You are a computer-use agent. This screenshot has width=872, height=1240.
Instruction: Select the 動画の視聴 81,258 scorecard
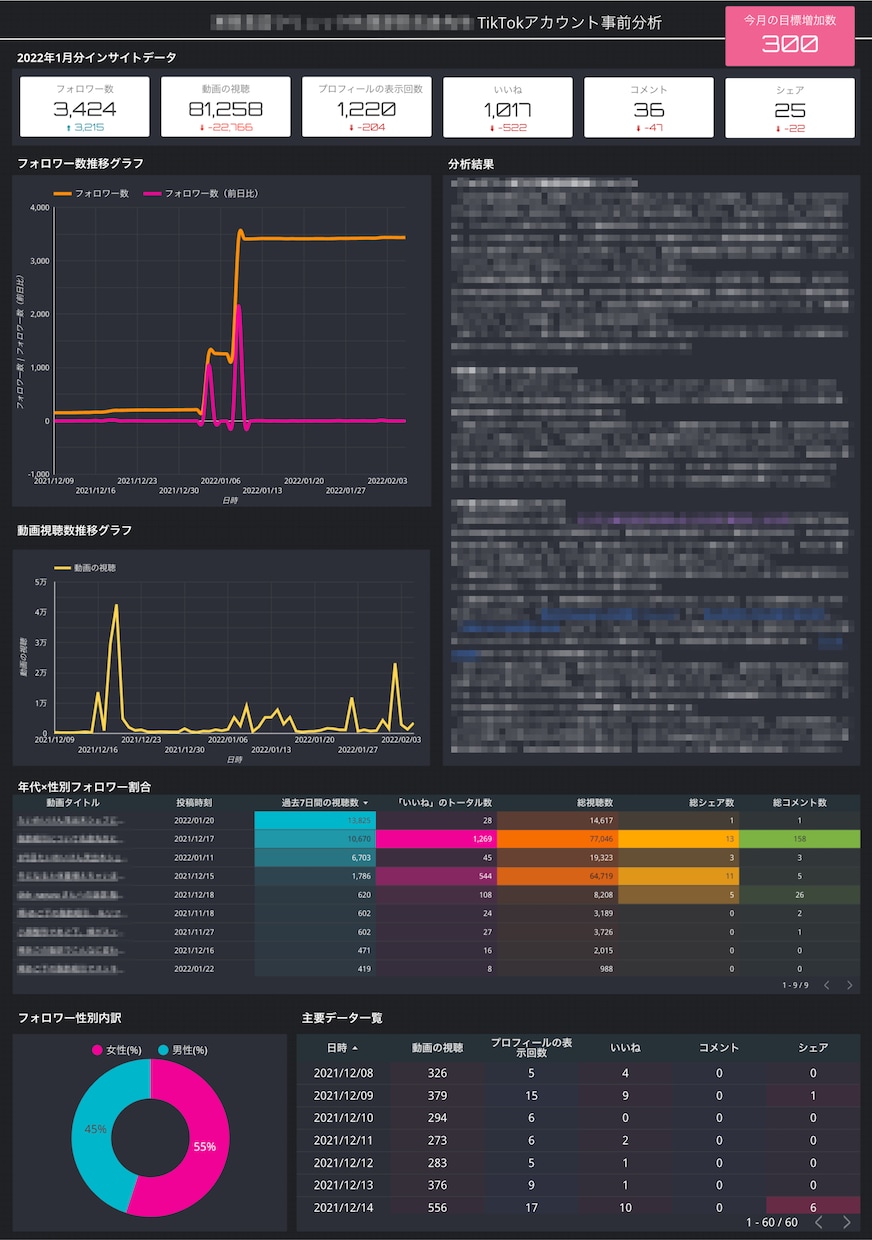point(226,107)
